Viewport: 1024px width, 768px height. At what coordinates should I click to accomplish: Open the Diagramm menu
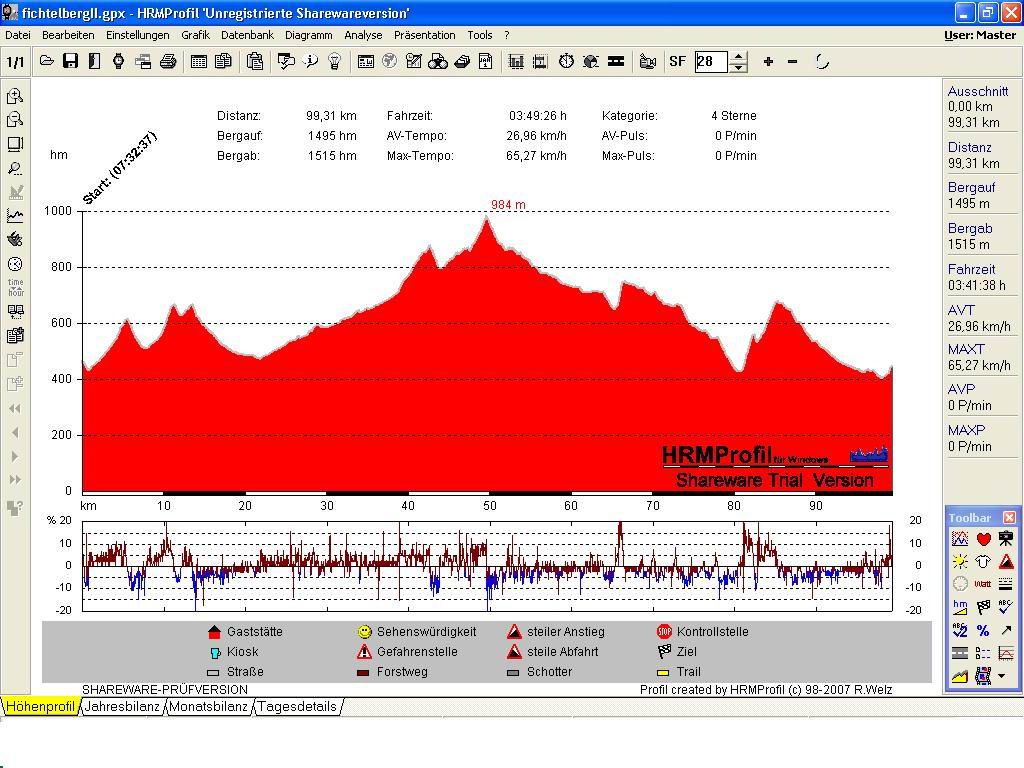[308, 35]
